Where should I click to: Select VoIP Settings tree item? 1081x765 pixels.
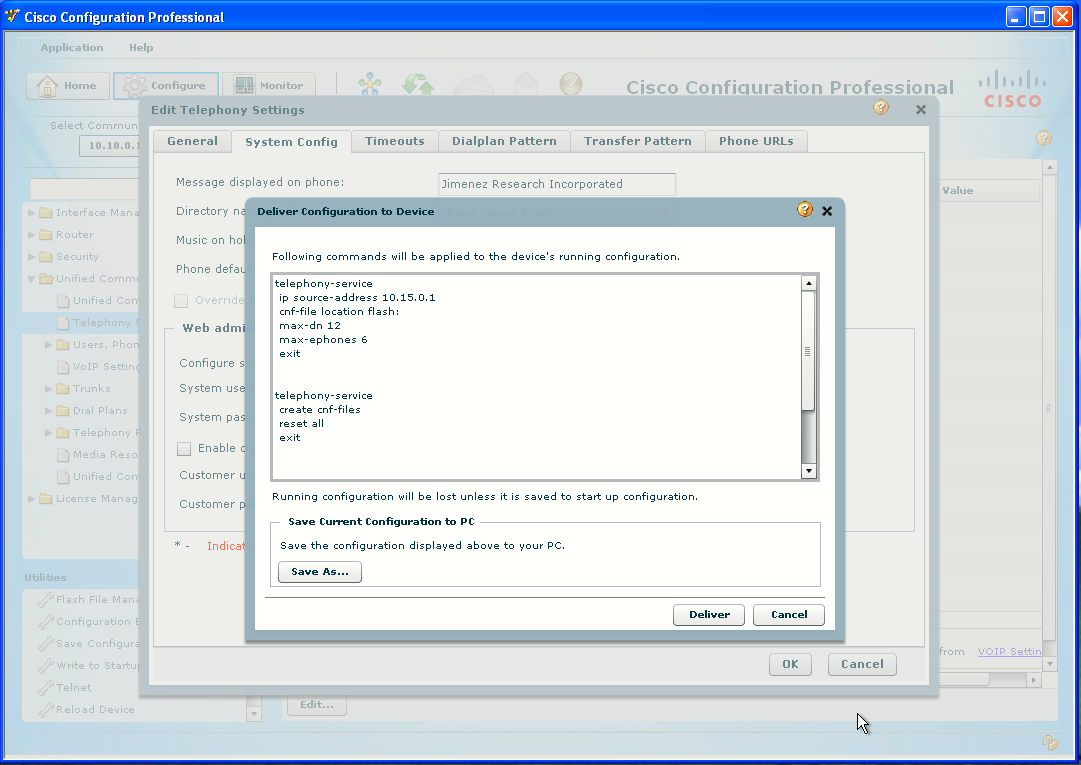tap(99, 367)
